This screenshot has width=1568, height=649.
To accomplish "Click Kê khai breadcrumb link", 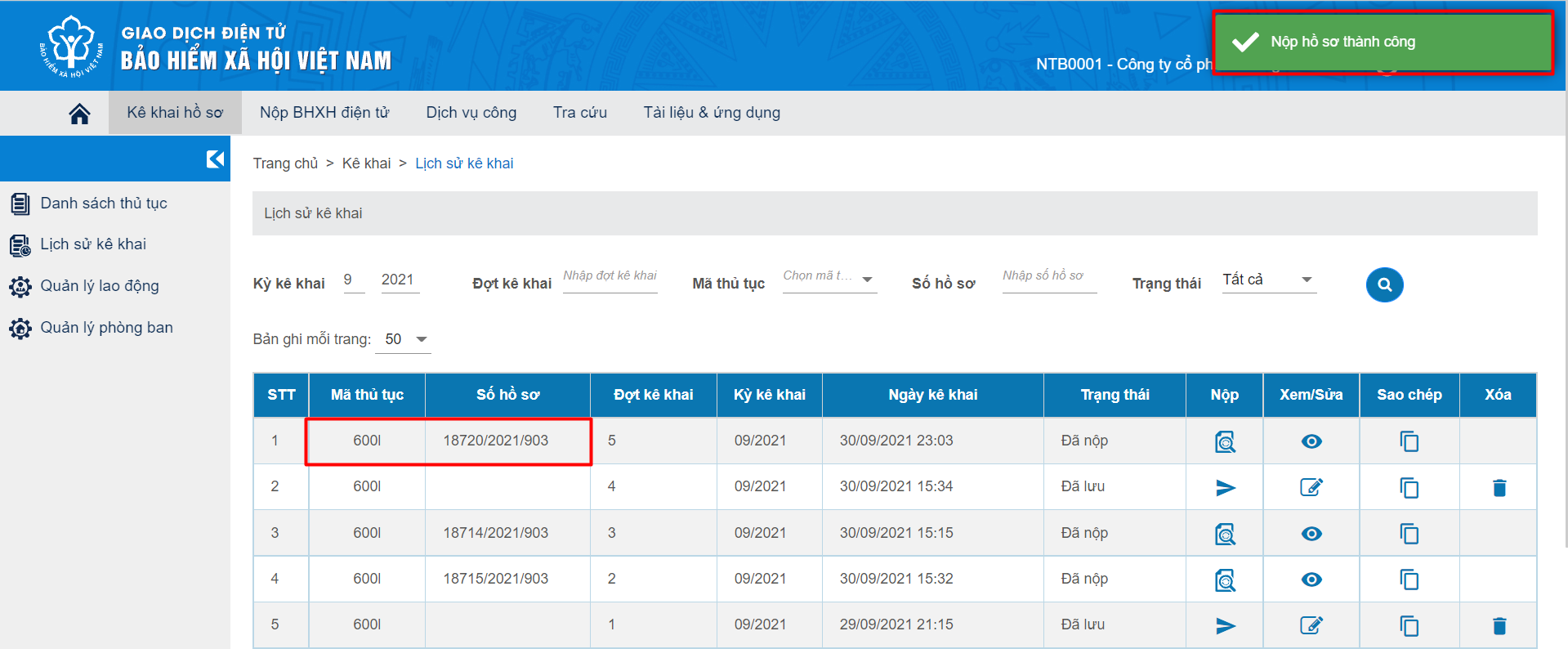I will (366, 163).
